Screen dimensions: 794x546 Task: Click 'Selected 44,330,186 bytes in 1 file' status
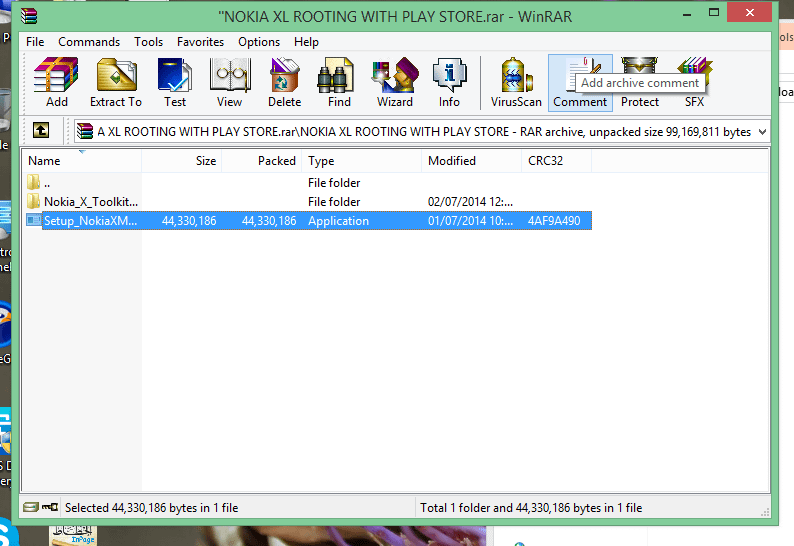[151, 508]
